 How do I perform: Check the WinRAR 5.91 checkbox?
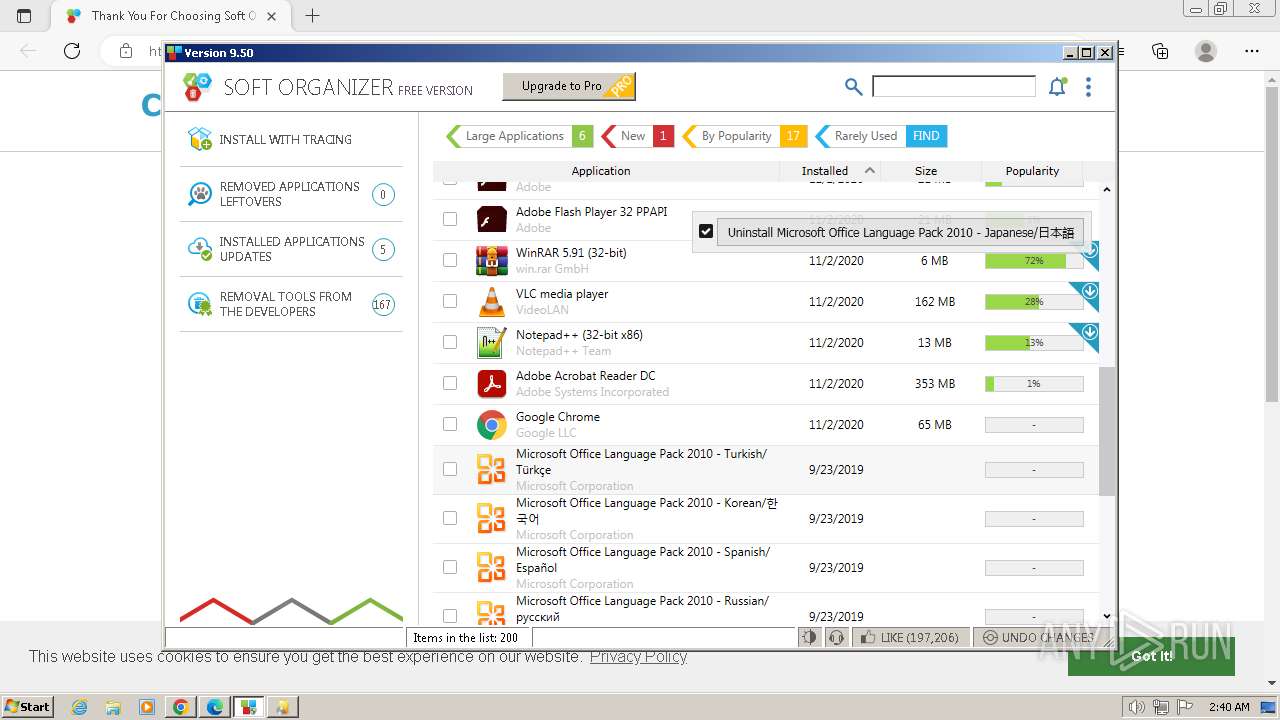(450, 260)
